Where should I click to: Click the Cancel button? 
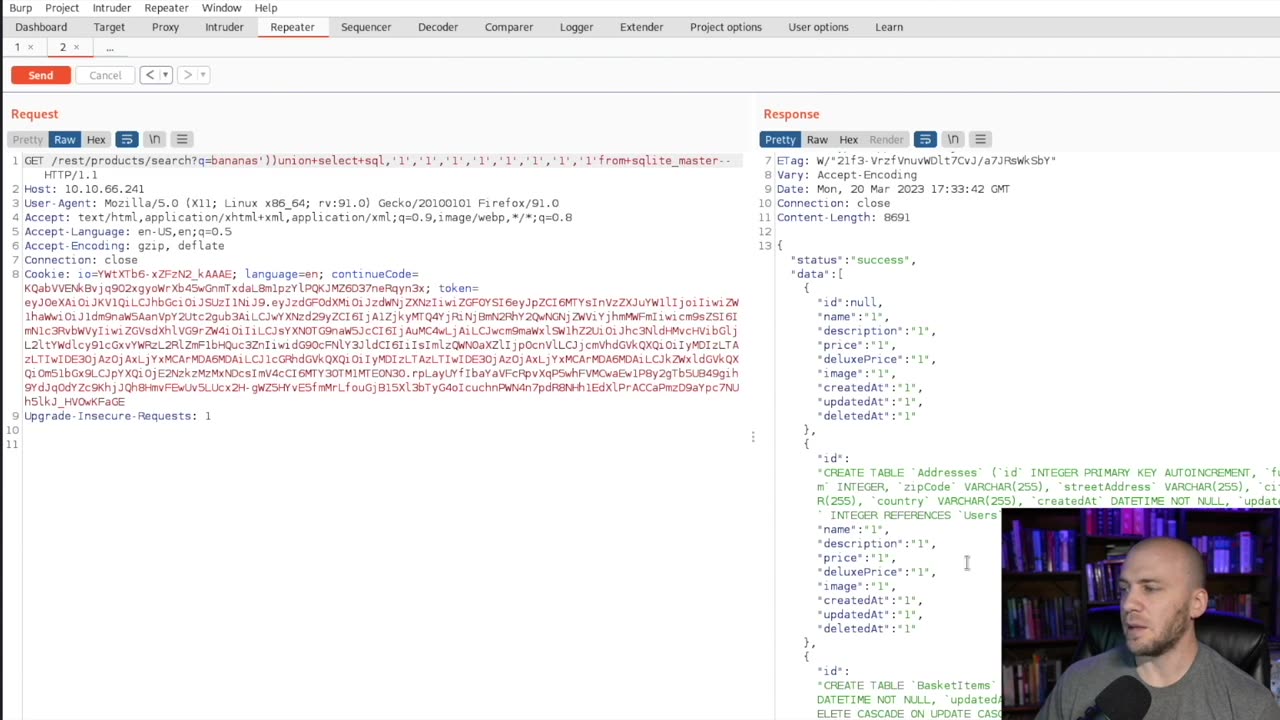tap(105, 75)
